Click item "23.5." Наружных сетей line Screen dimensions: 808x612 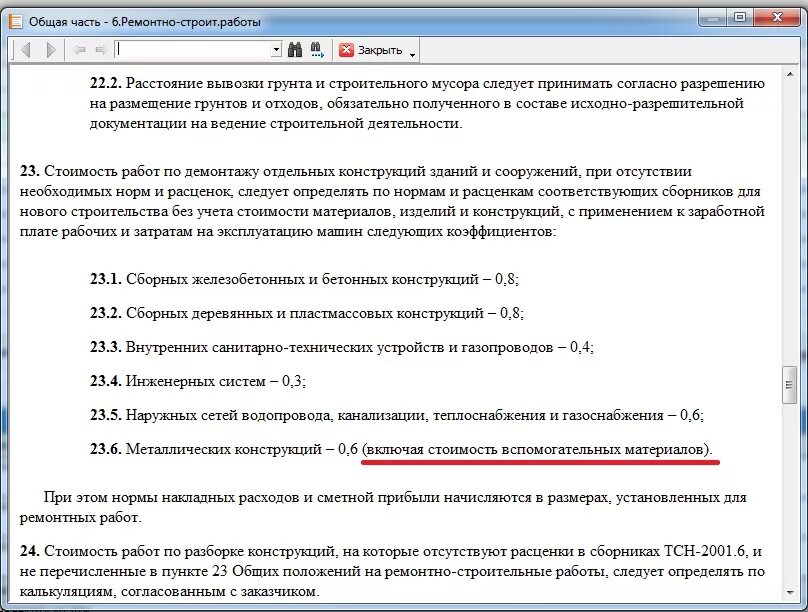click(x=397, y=415)
